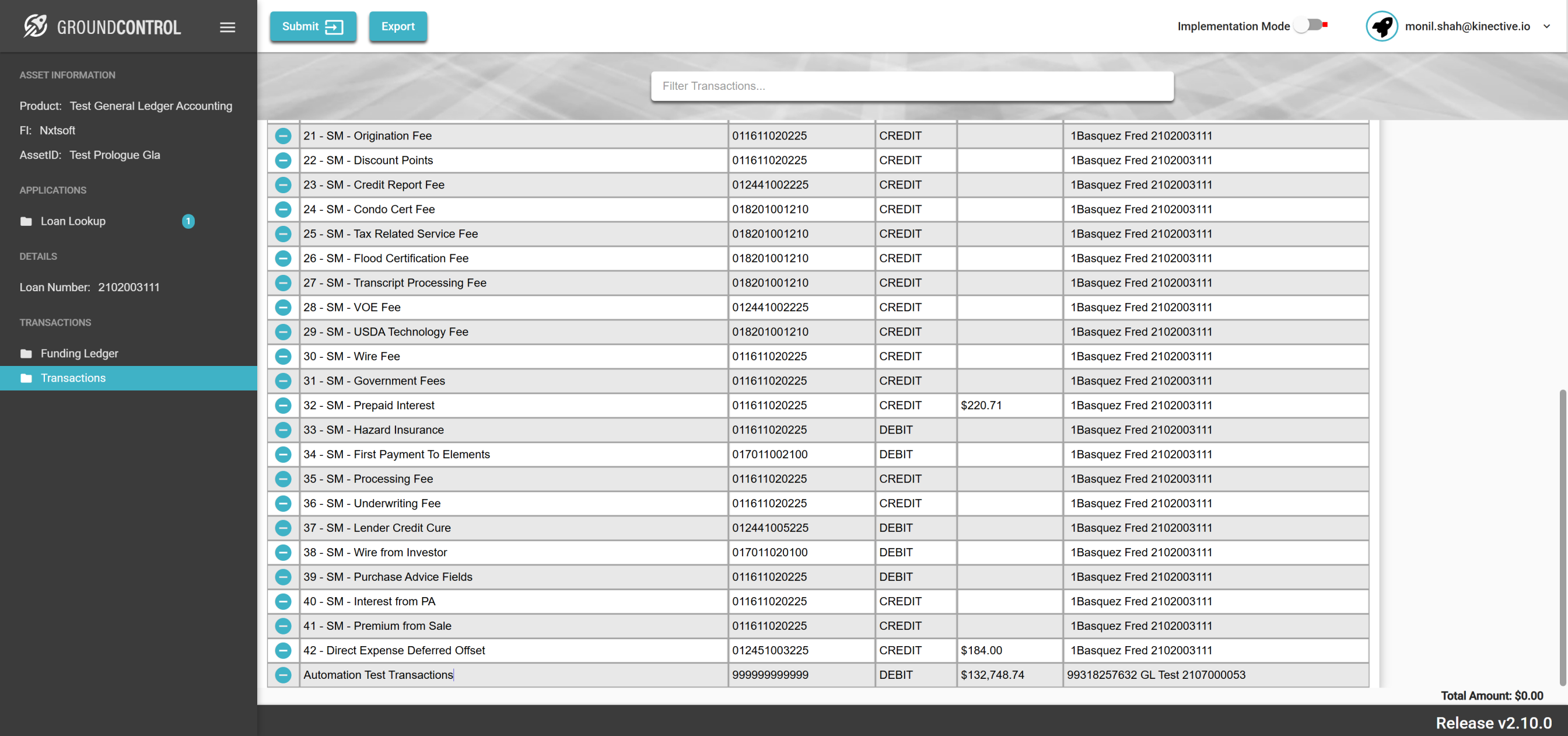Click the Filter Transactions search field
The width and height of the screenshot is (1568, 736).
[912, 86]
